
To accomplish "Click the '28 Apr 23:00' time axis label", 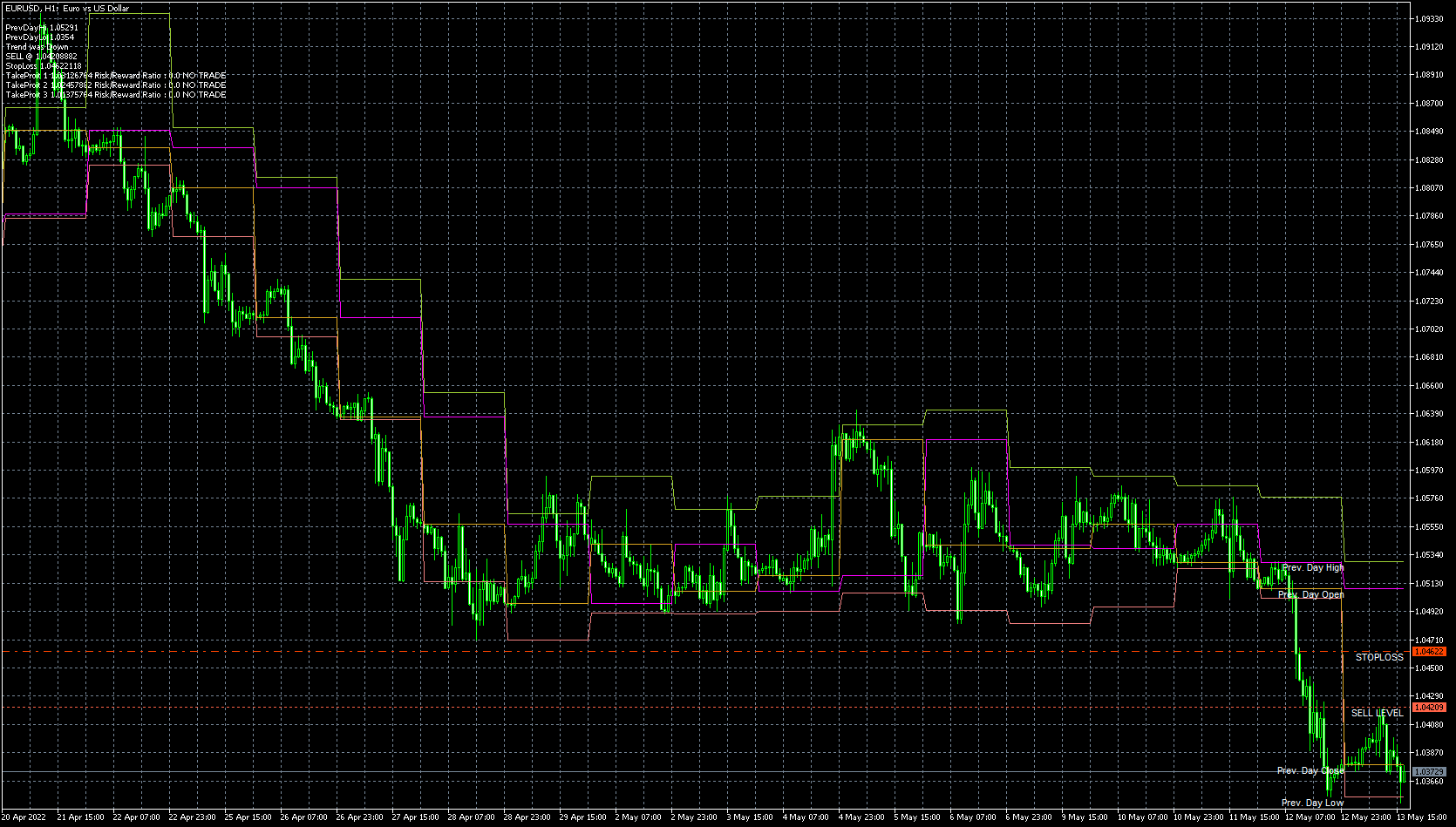I will [527, 817].
